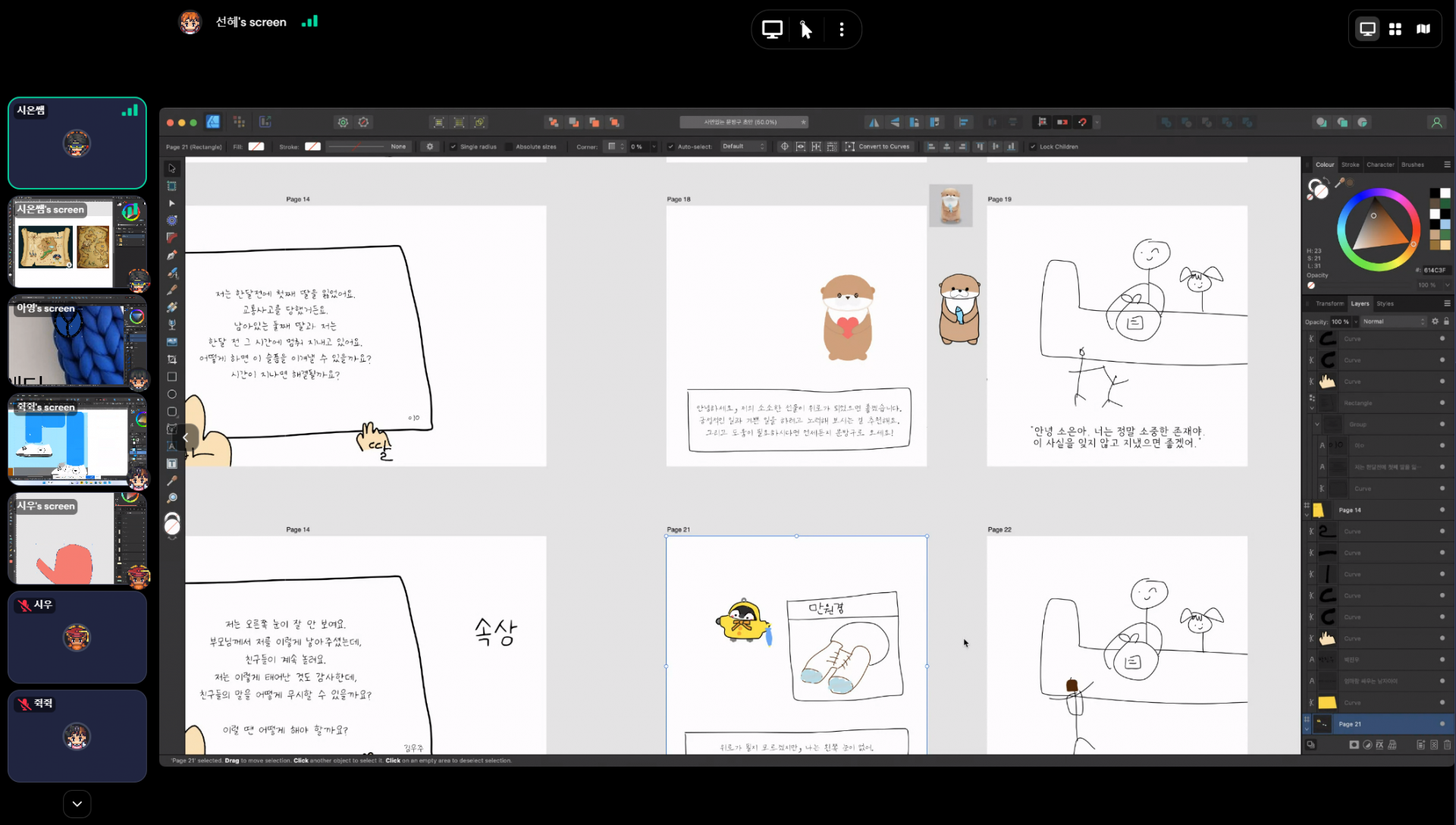Screen dimensions: 1456x825
Task: Select the Ellipse tool
Action: tap(172, 394)
